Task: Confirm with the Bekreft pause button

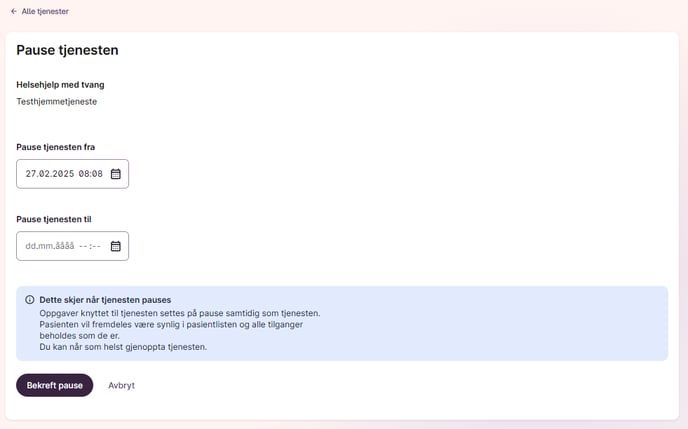Action: coord(54,385)
